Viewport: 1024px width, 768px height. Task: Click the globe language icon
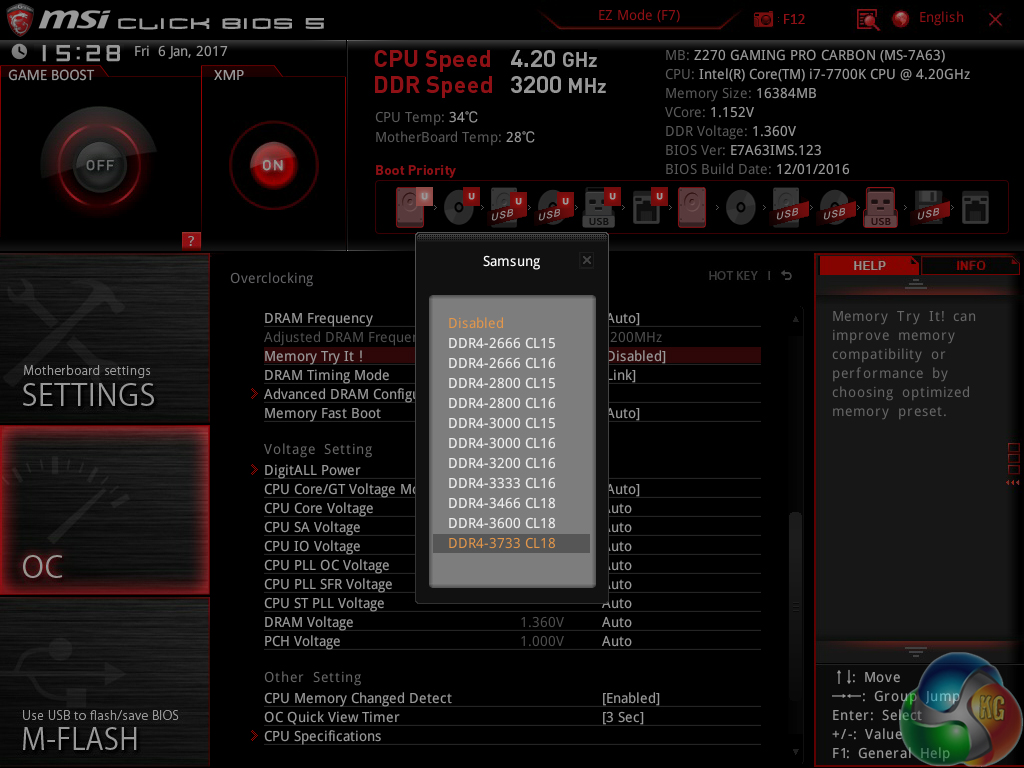tap(901, 19)
